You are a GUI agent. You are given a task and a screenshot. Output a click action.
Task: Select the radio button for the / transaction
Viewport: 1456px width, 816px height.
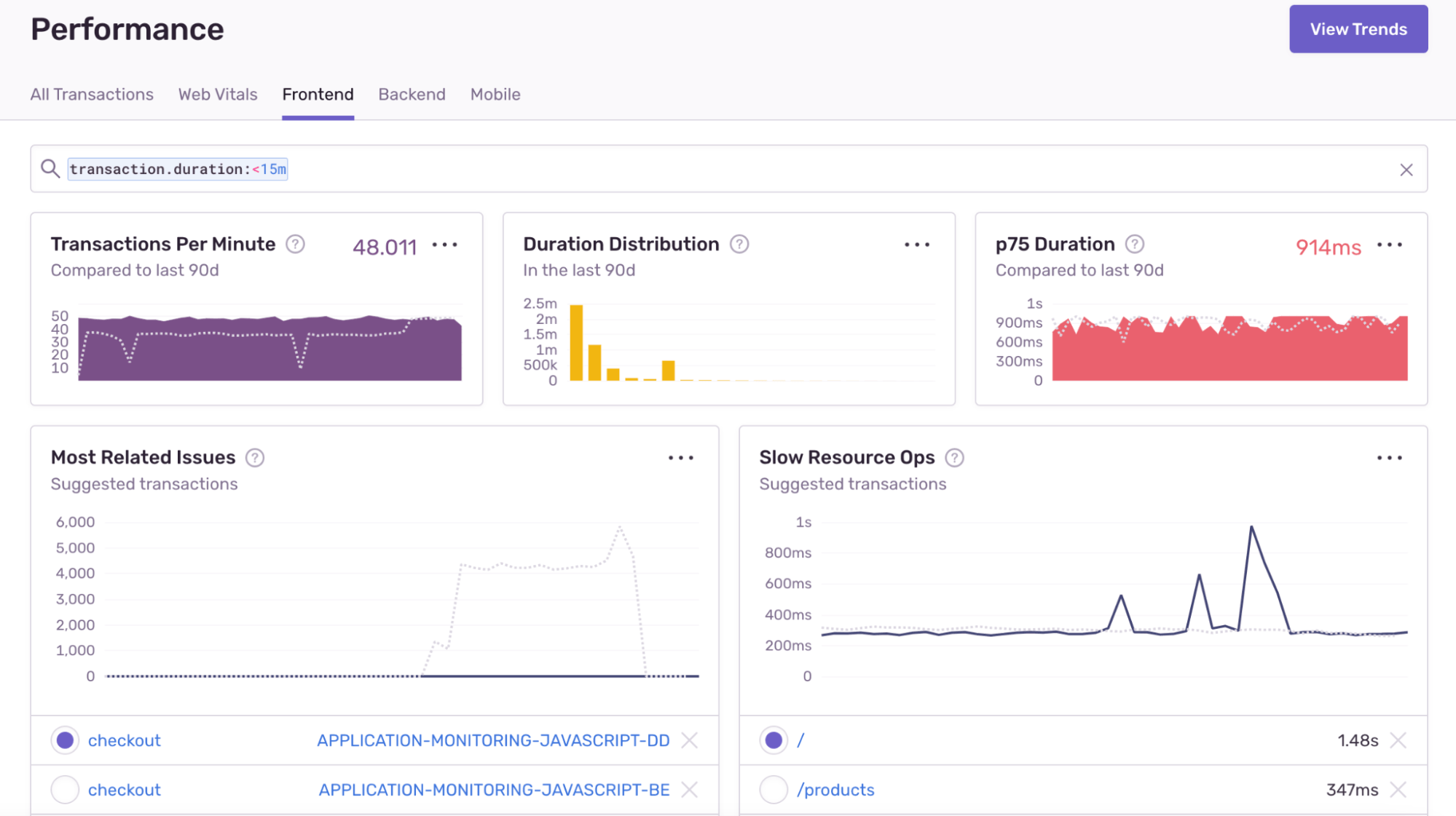point(774,740)
